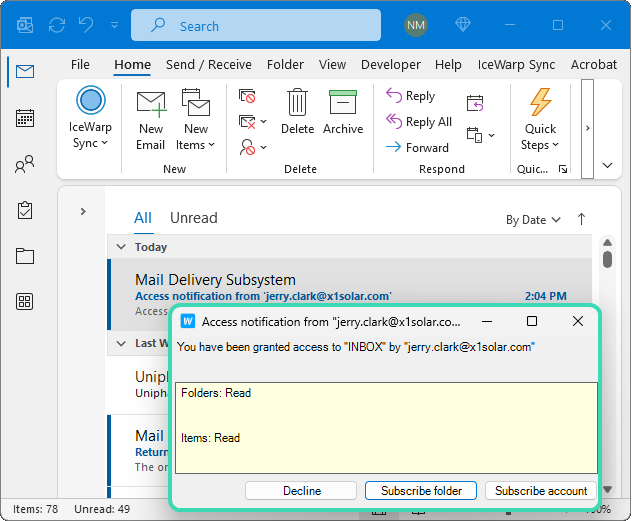Open the Send / Receive tab
The width and height of the screenshot is (632, 521).
209,64
